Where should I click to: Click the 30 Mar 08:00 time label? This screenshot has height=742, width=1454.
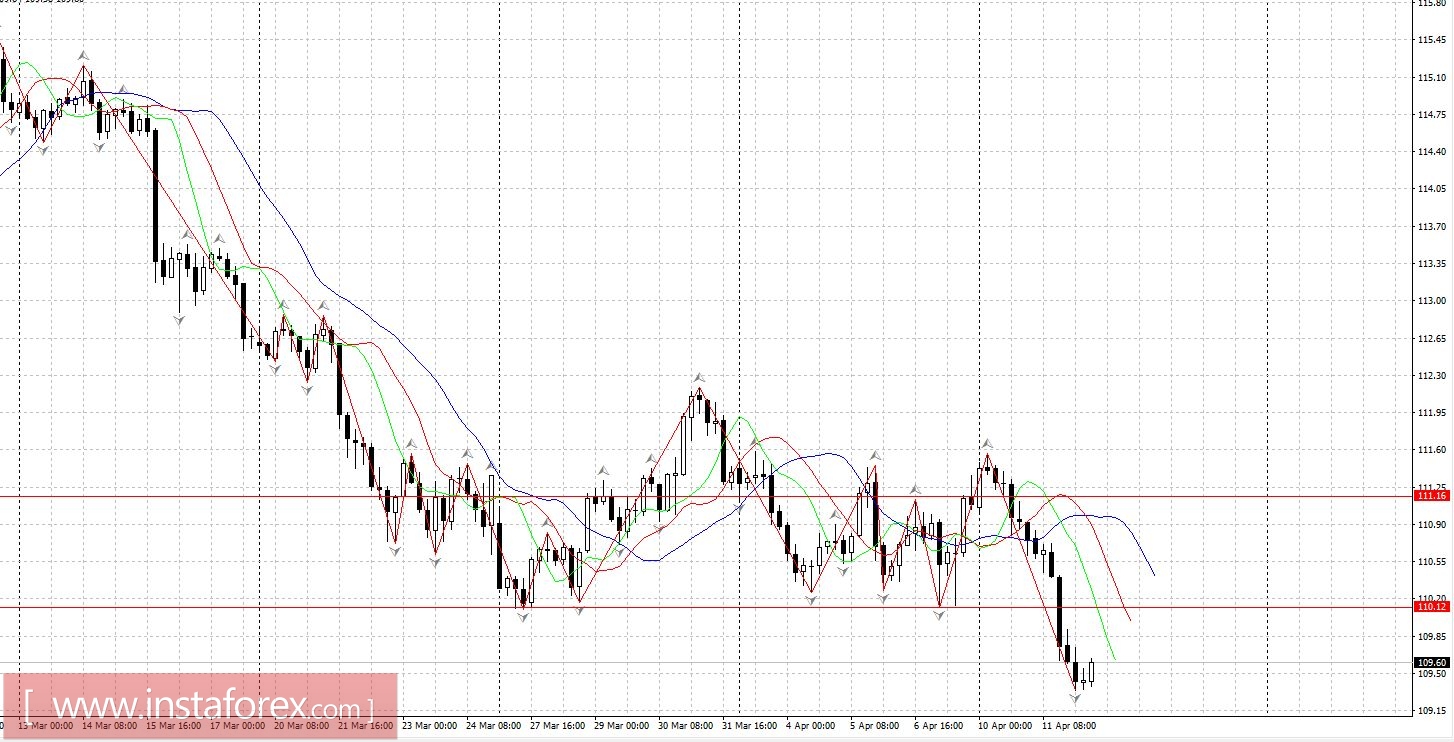(686, 725)
